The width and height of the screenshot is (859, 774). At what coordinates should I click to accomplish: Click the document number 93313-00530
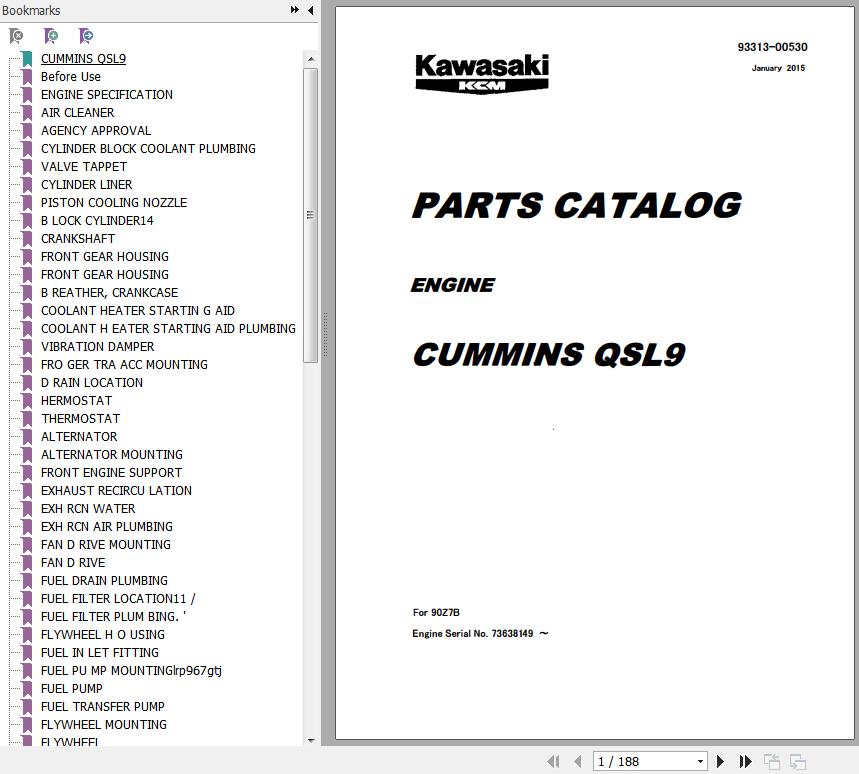click(772, 47)
